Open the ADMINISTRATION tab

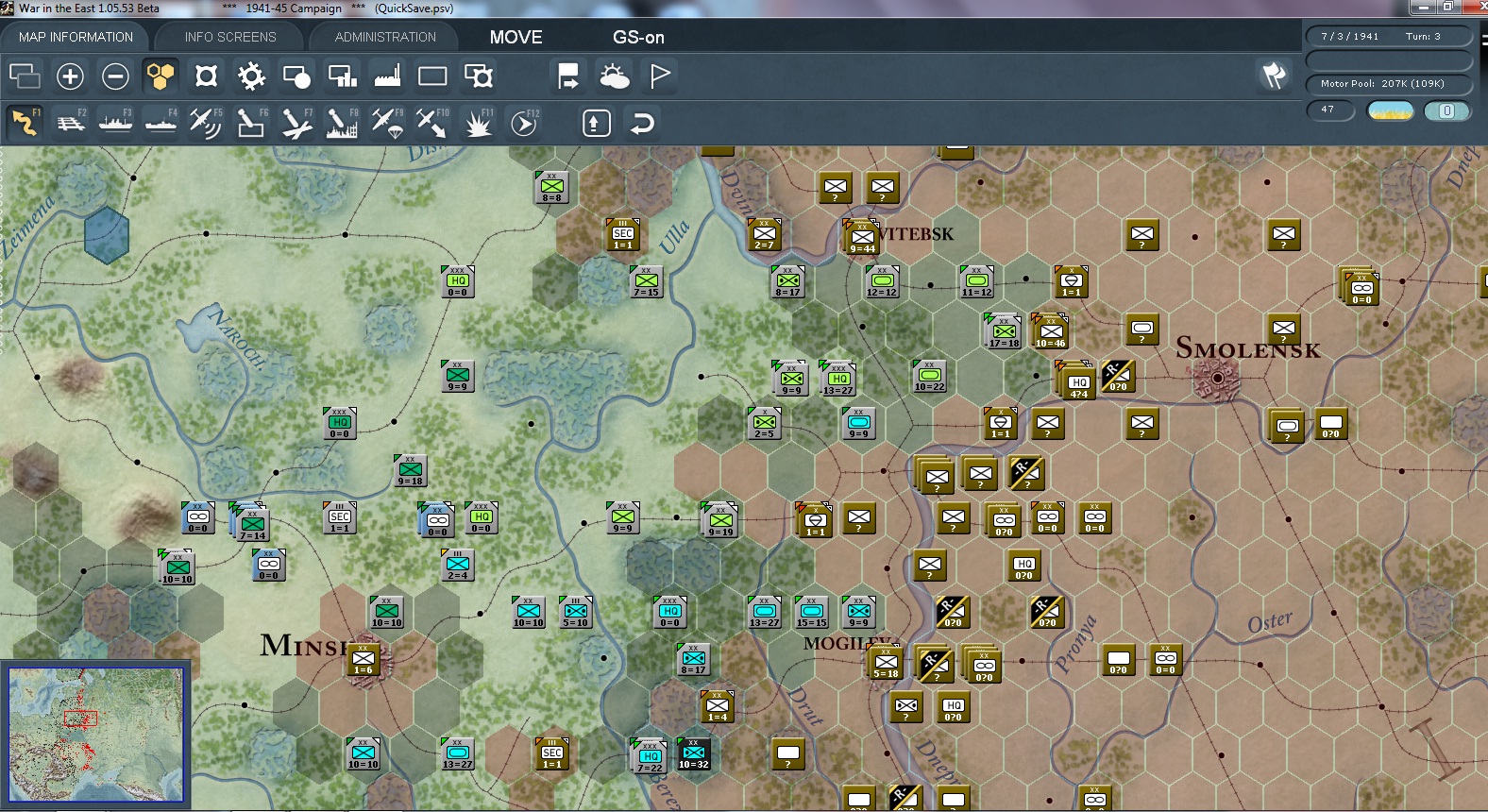point(385,37)
